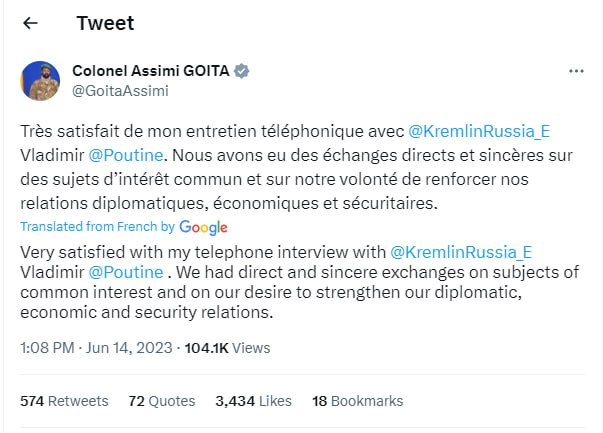Open the 72 Quotes list
603x433 pixels.
pos(162,401)
